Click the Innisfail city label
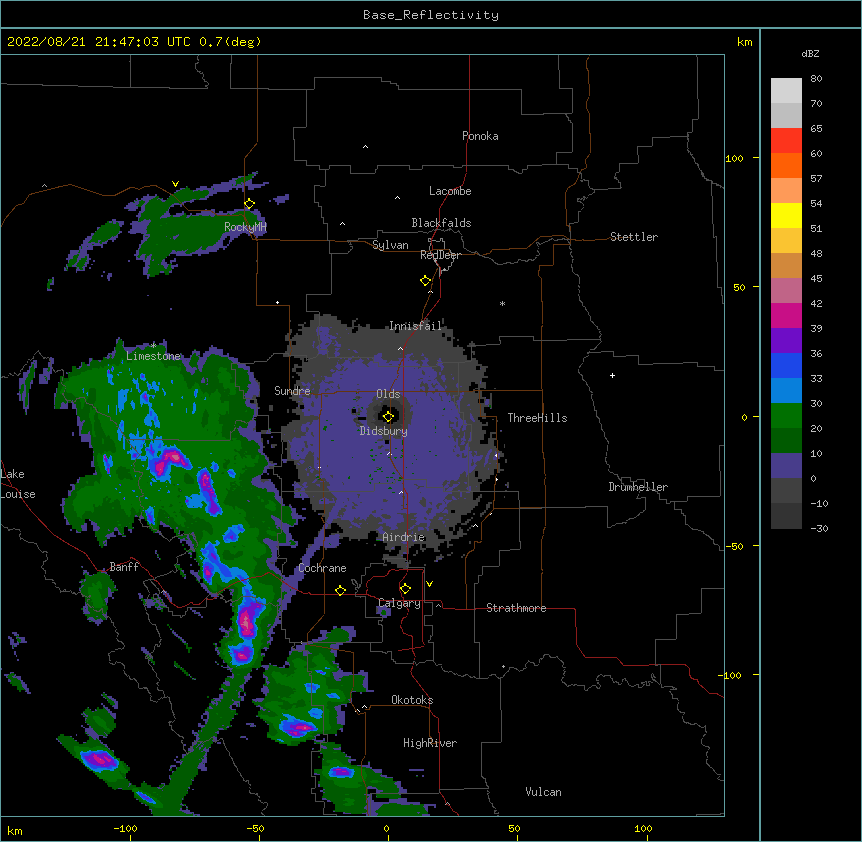The height and width of the screenshot is (842, 862). pyautogui.click(x=415, y=326)
